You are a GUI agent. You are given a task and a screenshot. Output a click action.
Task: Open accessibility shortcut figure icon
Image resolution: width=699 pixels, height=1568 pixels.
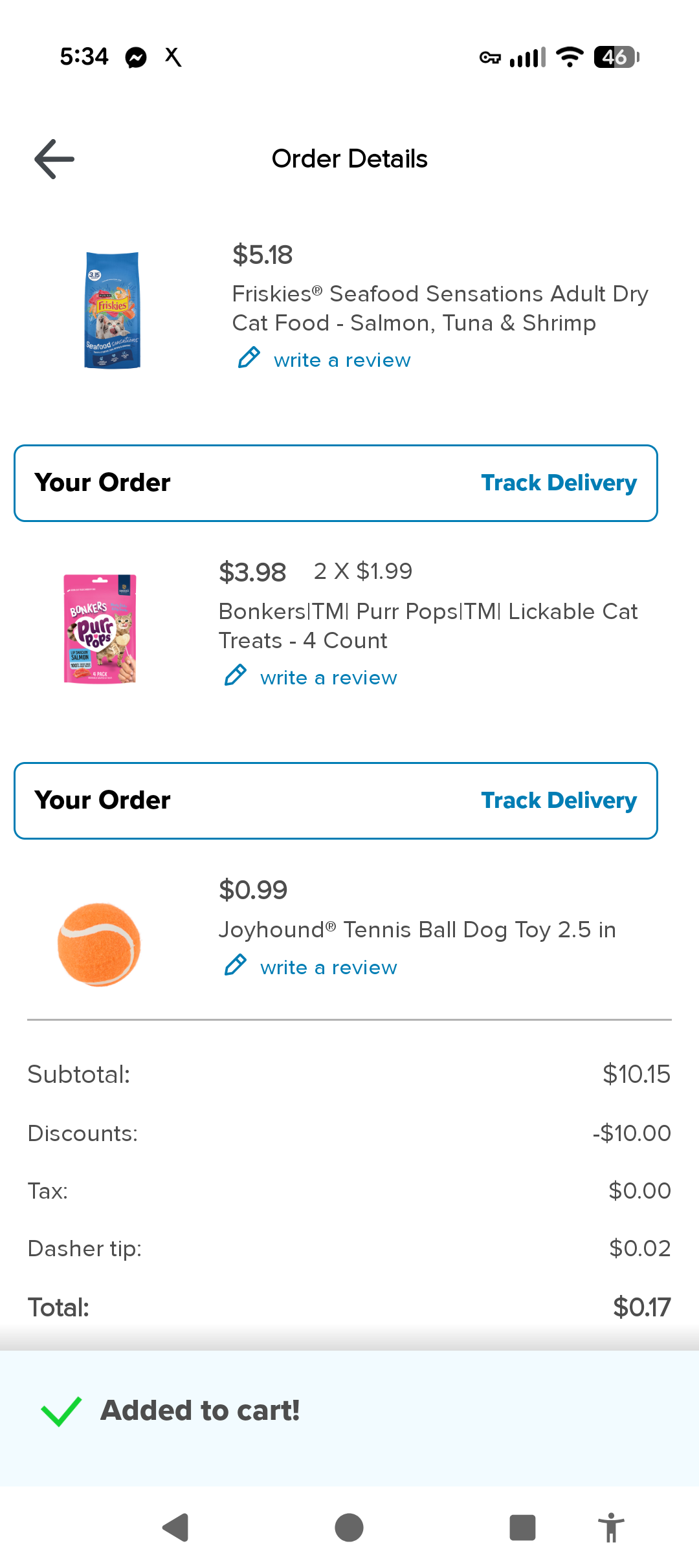click(x=610, y=1528)
